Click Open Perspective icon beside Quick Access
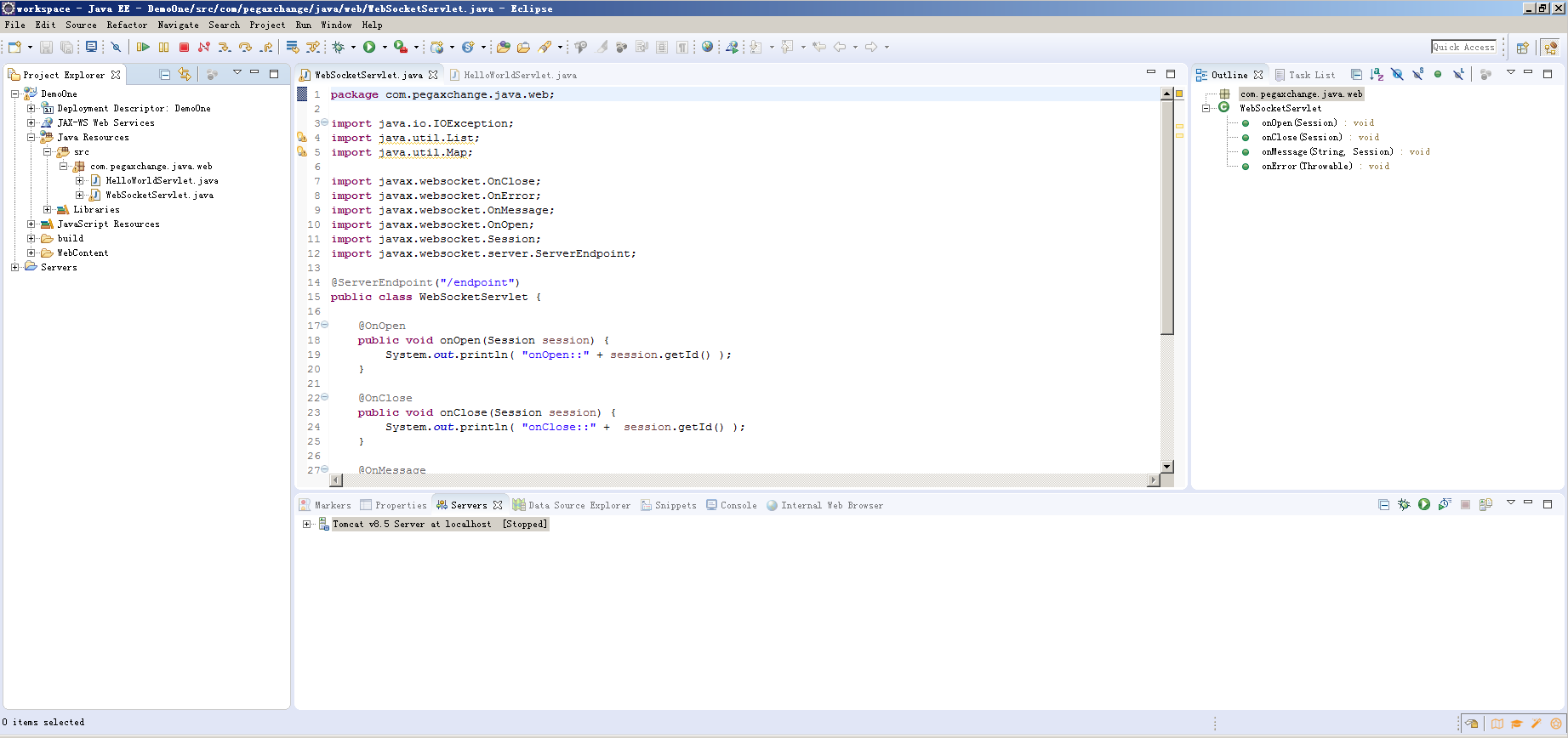The width and height of the screenshot is (1568, 738). tap(1523, 48)
